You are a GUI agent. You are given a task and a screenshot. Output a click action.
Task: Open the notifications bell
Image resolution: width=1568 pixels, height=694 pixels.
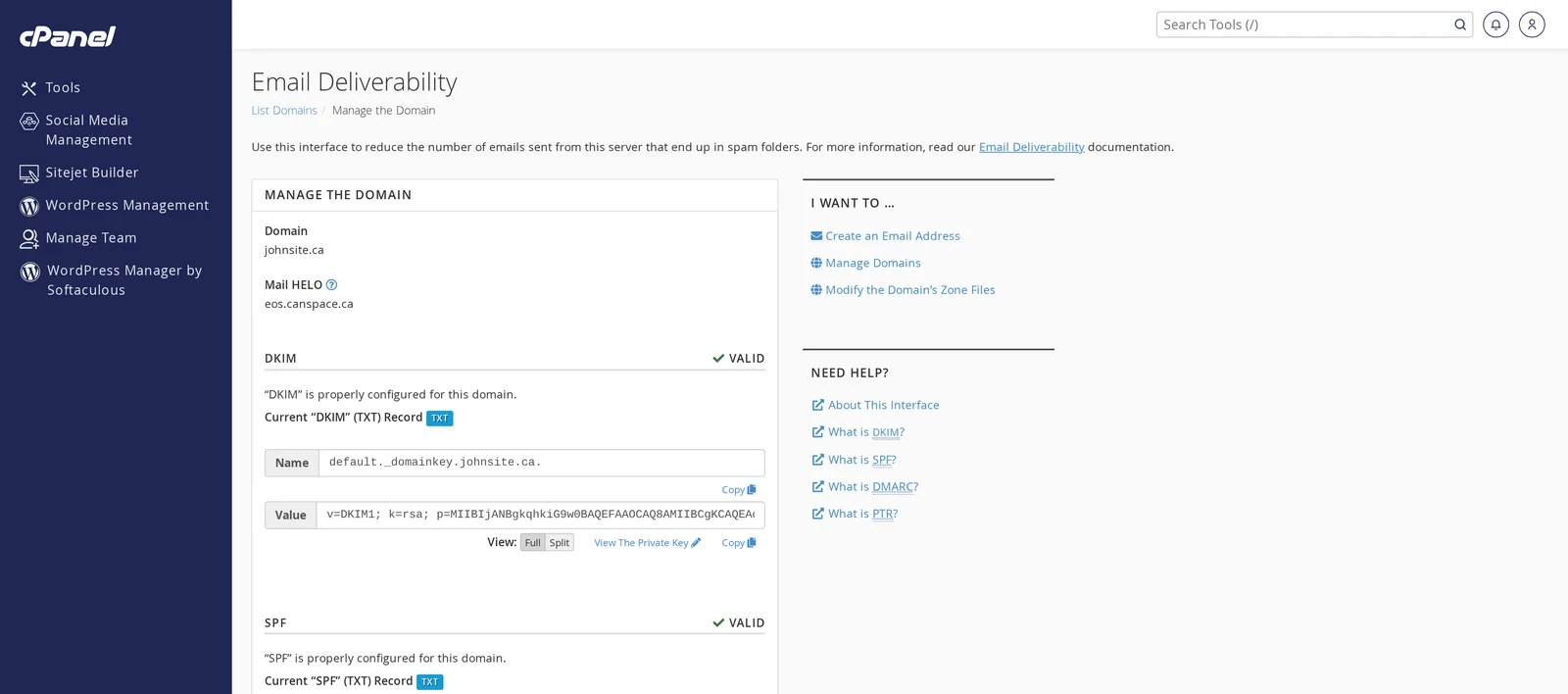[x=1495, y=25]
